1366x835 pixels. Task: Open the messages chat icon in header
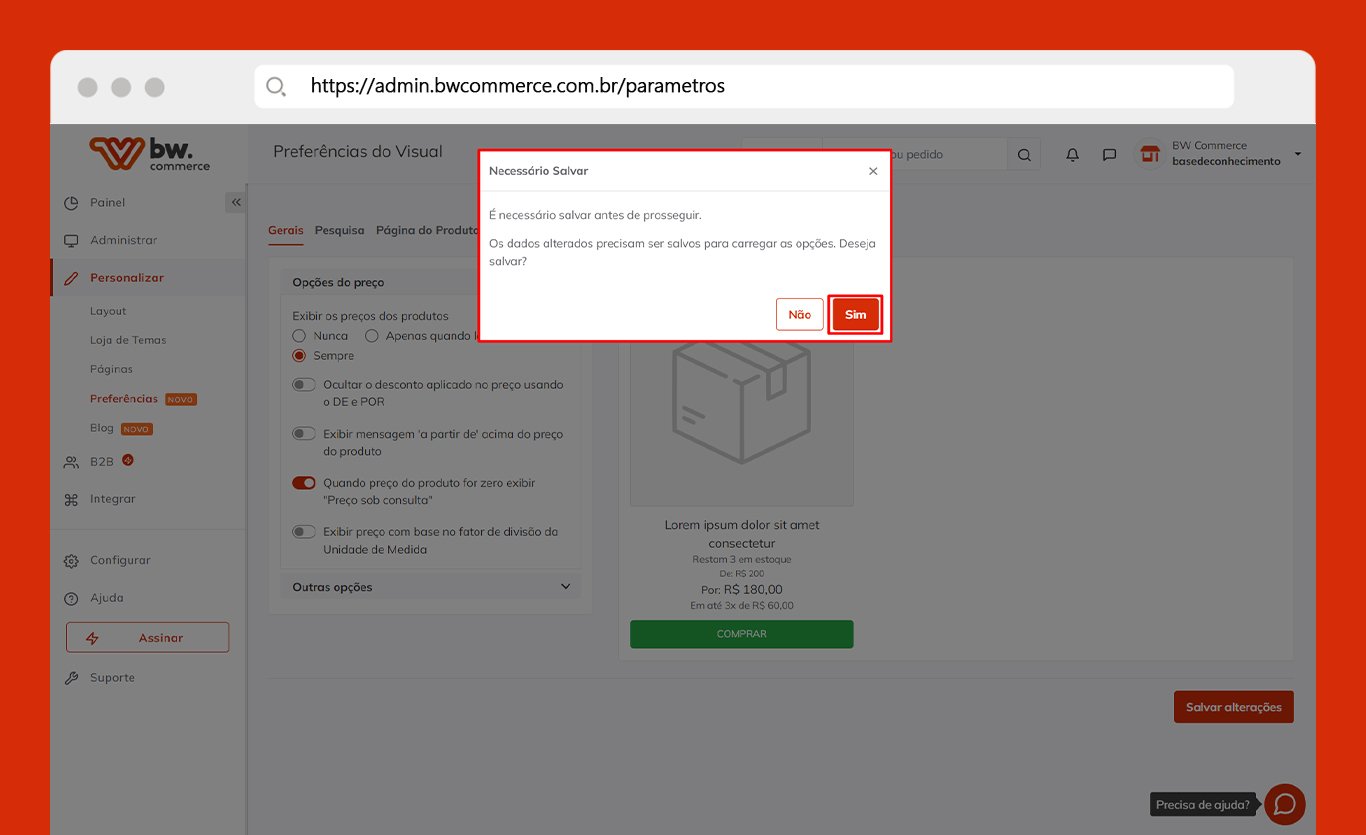pos(1109,155)
